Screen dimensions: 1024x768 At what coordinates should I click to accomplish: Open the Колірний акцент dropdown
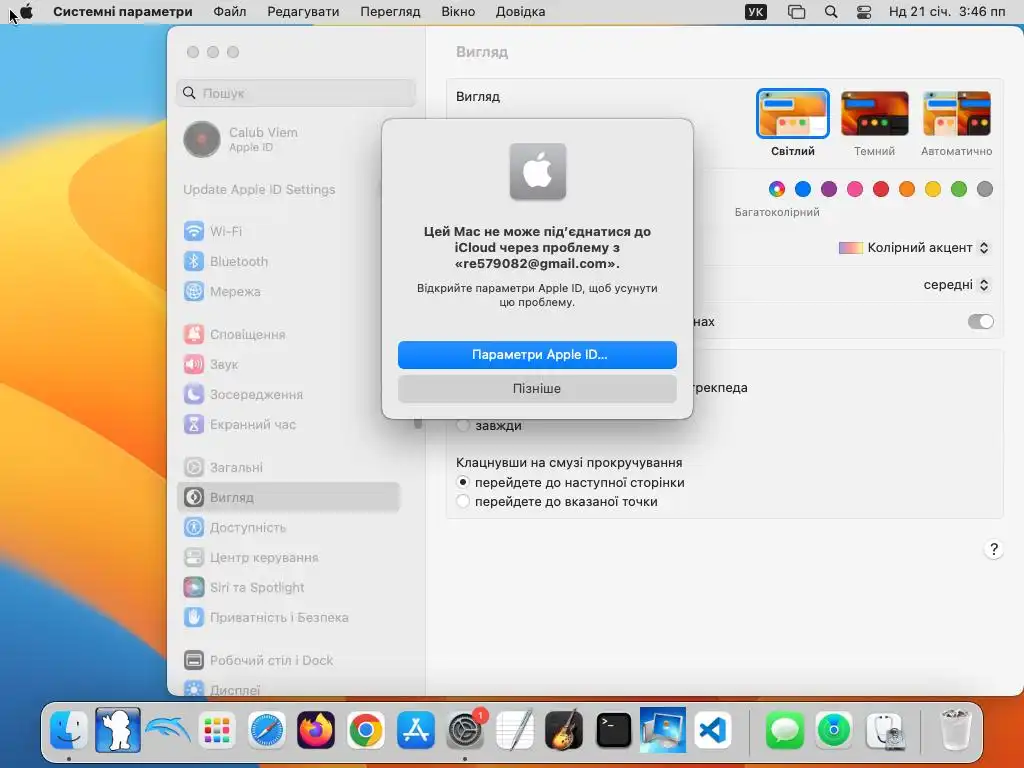pyautogui.click(x=914, y=248)
